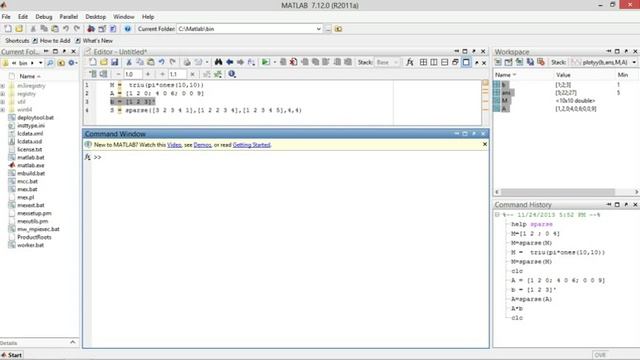Click Maximize document toggle in Editor

[466, 62]
